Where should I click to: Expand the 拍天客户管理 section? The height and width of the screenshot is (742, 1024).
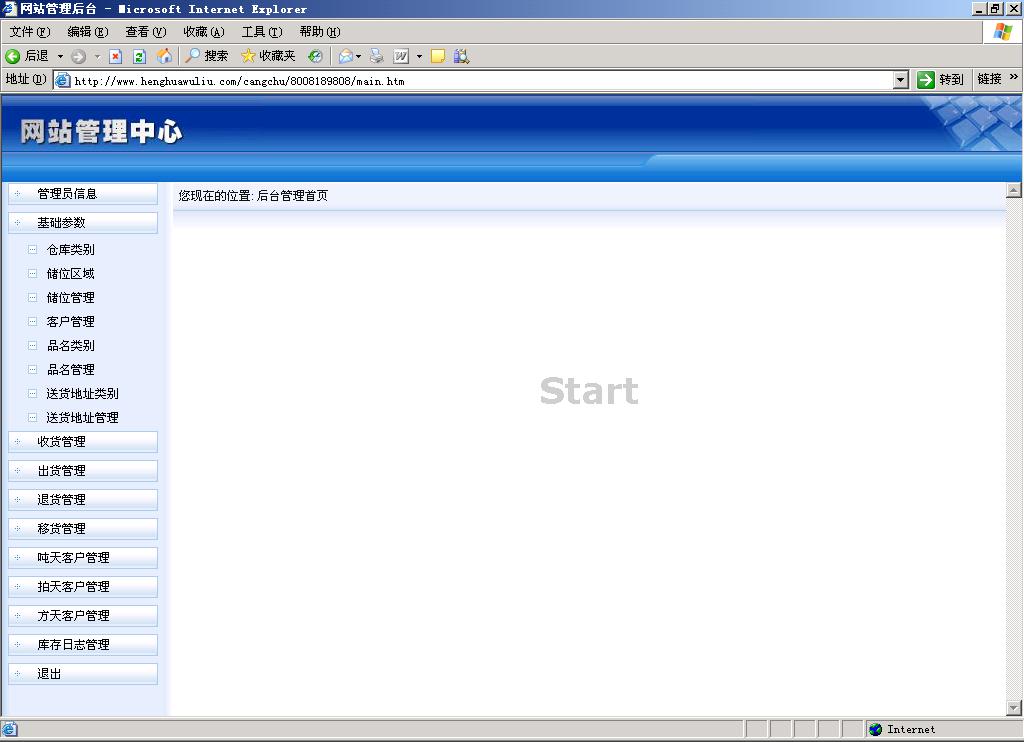tap(83, 587)
